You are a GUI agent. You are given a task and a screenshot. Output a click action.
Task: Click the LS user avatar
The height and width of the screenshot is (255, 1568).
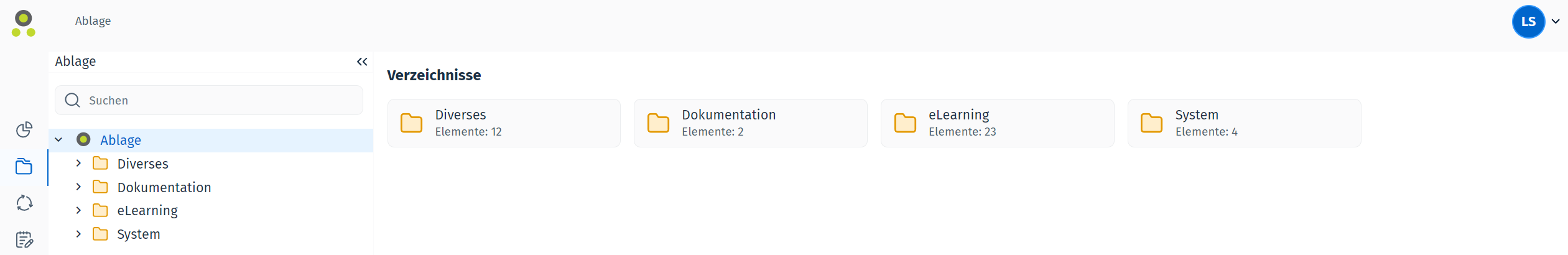(1528, 22)
